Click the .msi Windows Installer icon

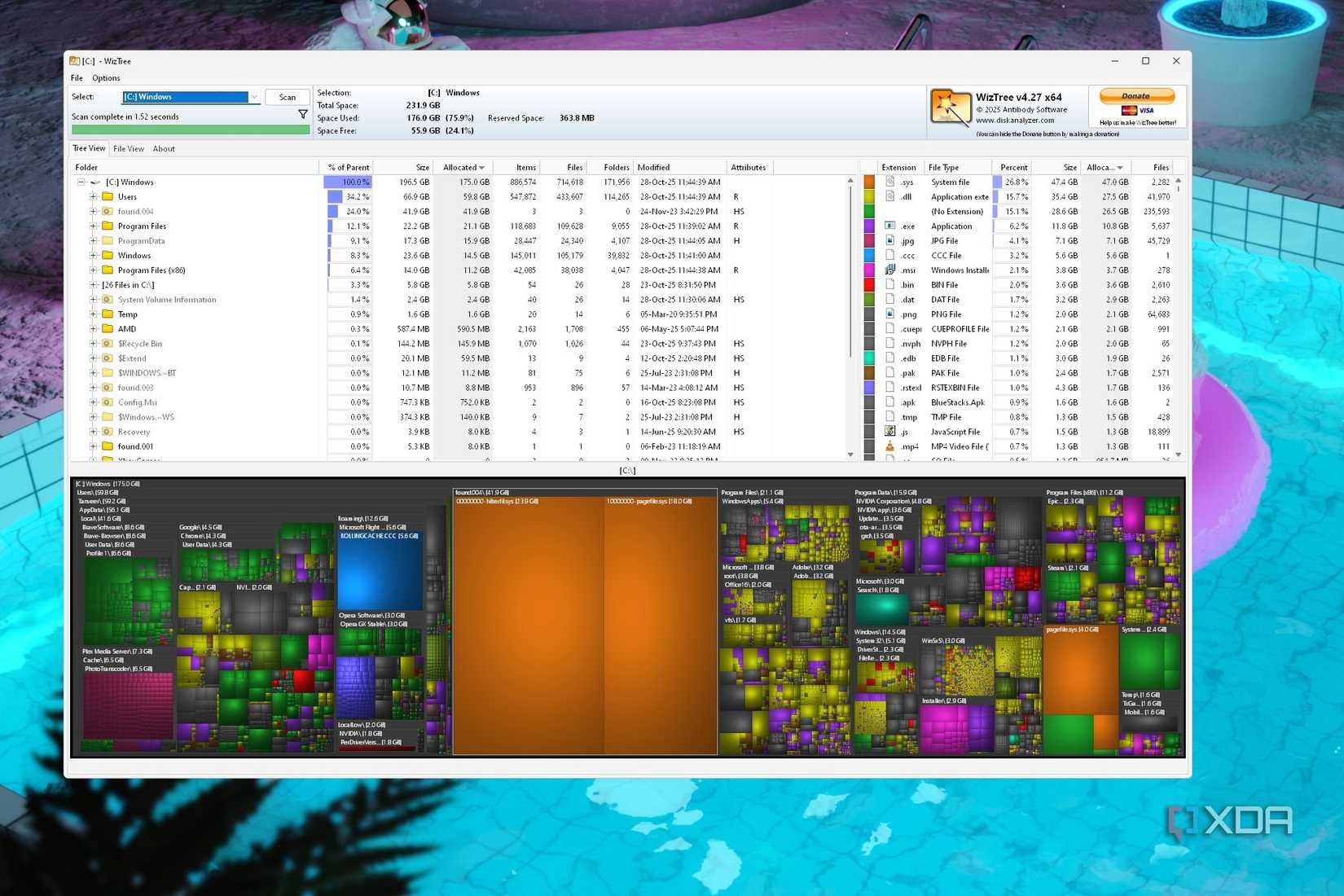tap(889, 270)
